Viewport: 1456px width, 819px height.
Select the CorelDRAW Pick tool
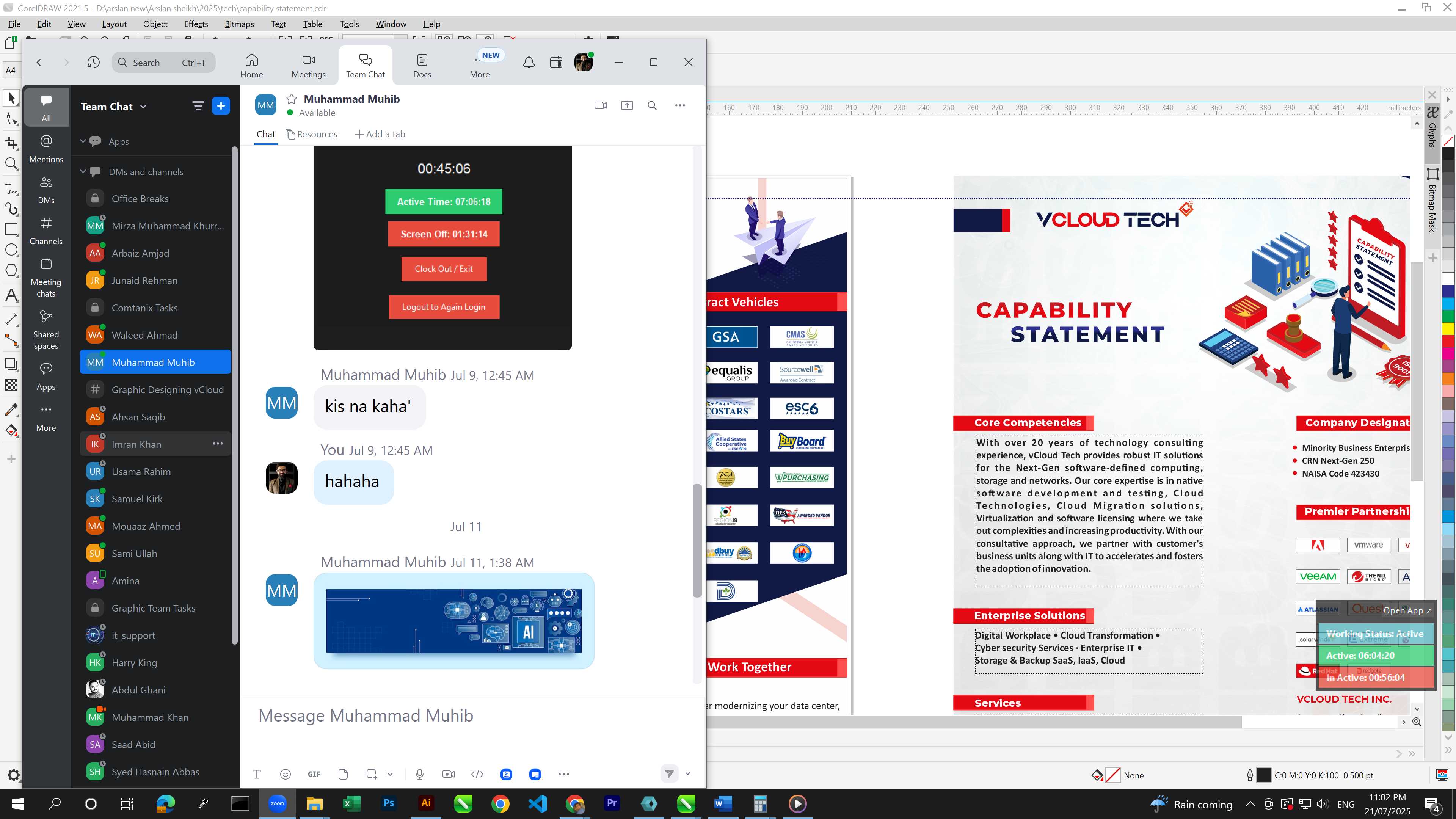11,98
